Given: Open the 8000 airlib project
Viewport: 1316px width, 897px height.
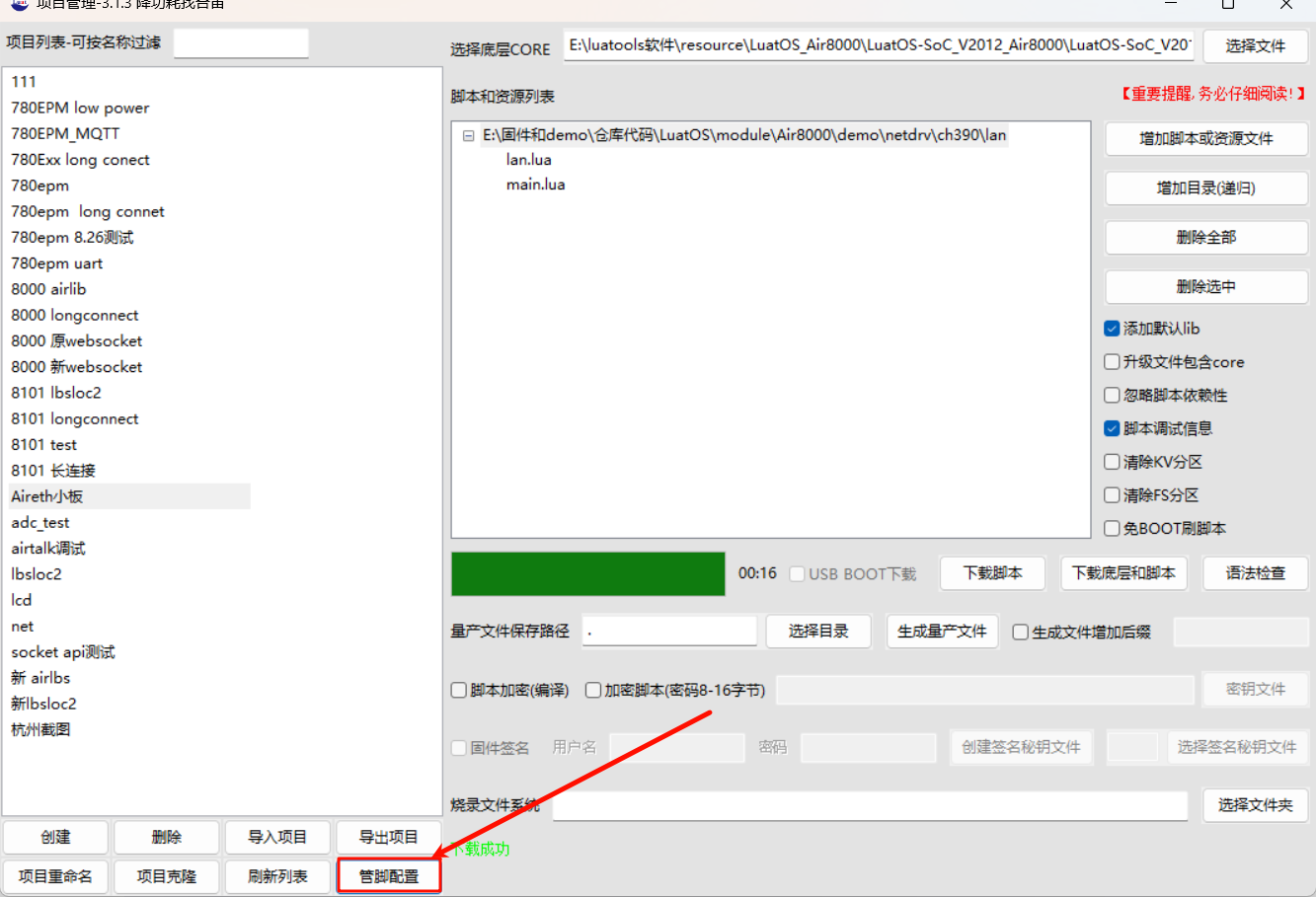Looking at the screenshot, I should [x=48, y=289].
